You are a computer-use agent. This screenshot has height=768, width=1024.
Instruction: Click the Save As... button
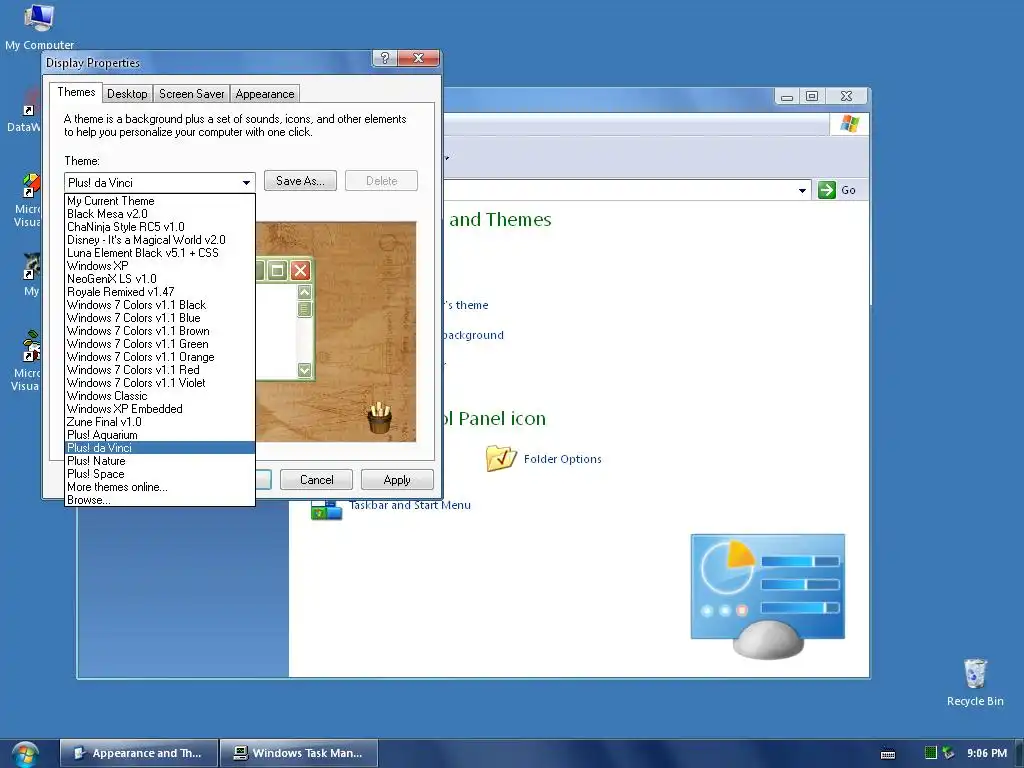click(300, 181)
